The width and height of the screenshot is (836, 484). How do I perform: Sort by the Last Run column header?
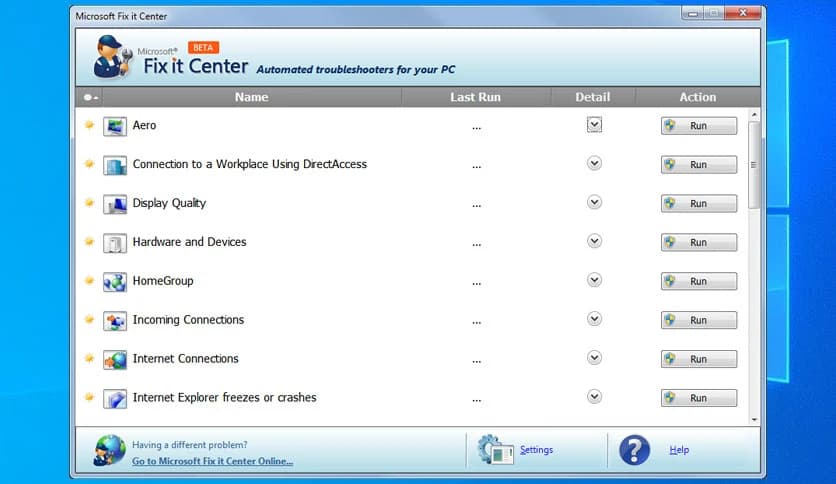(475, 97)
